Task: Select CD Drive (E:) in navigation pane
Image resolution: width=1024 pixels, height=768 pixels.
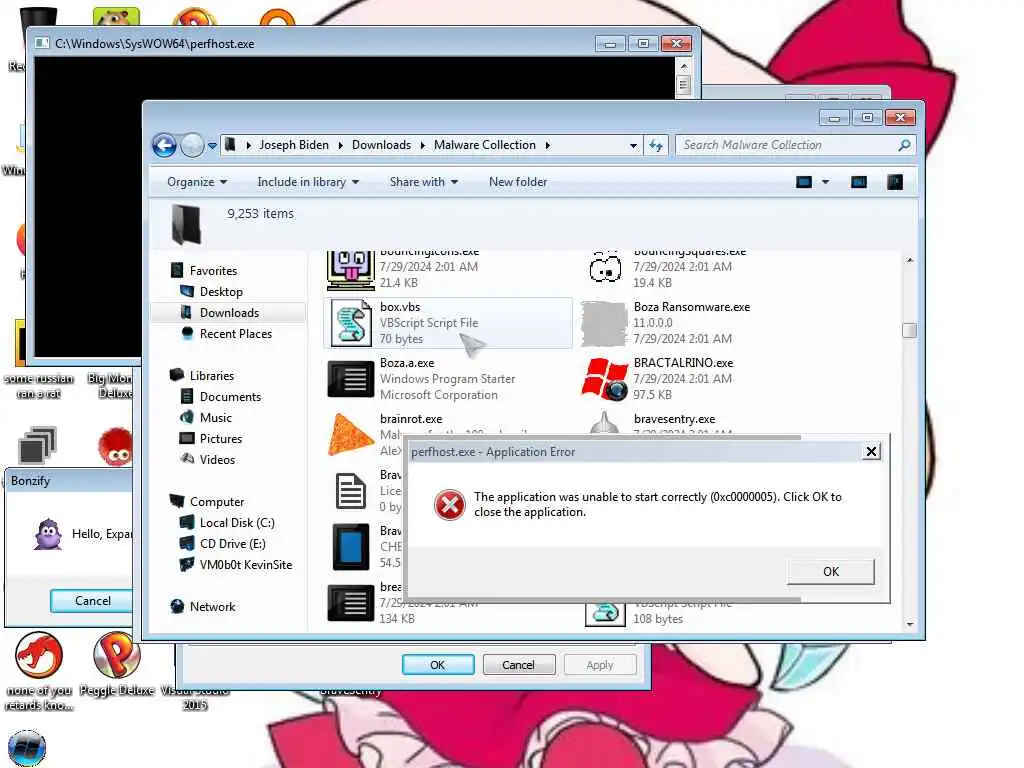Action: click(232, 543)
